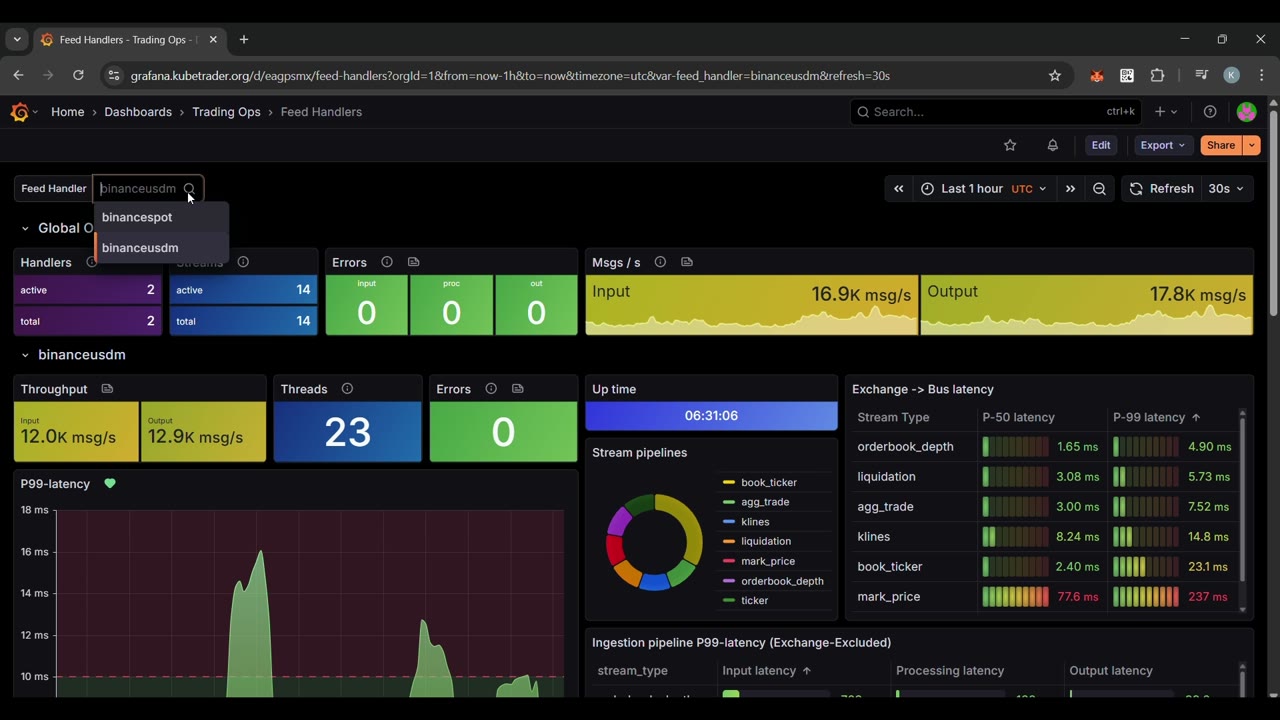Viewport: 1280px width, 720px height.
Task: Click the Errors panel info icon in Global row
Action: click(387, 262)
